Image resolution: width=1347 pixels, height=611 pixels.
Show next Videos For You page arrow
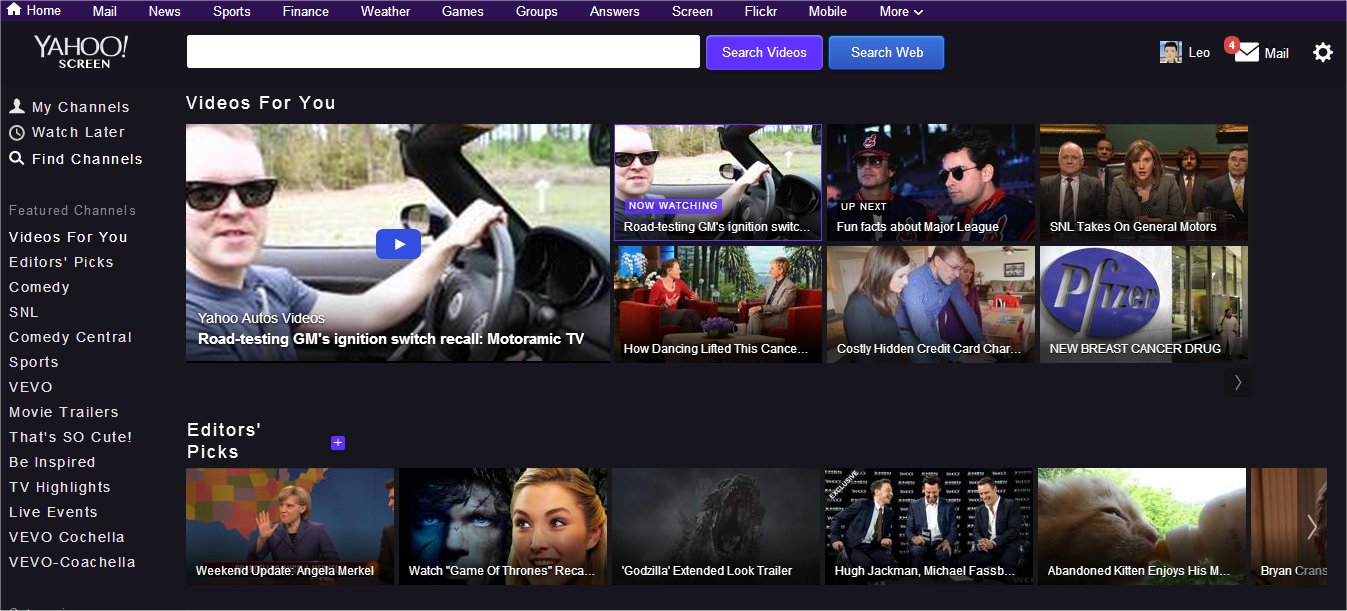pos(1238,382)
